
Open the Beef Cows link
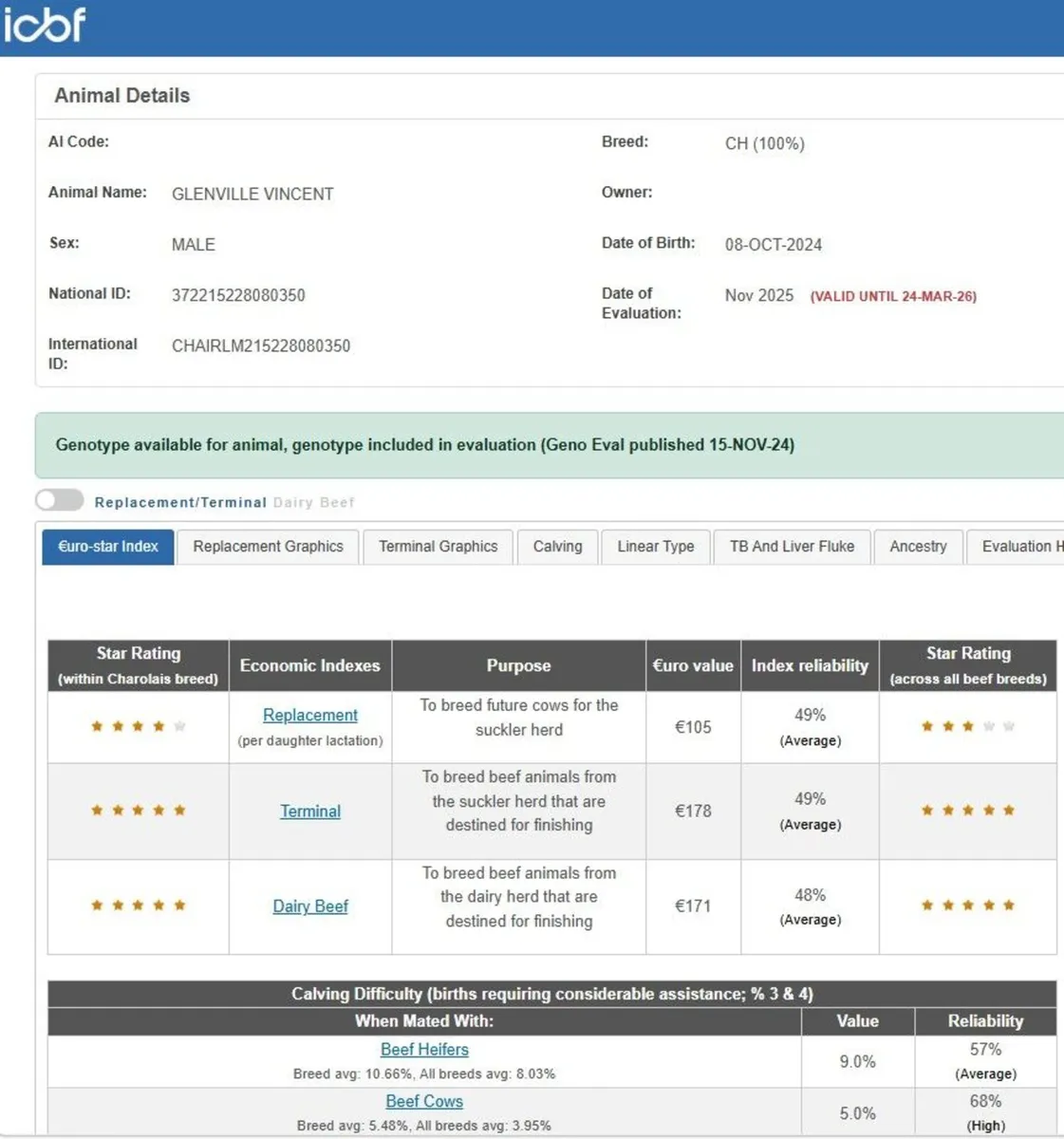[424, 1101]
